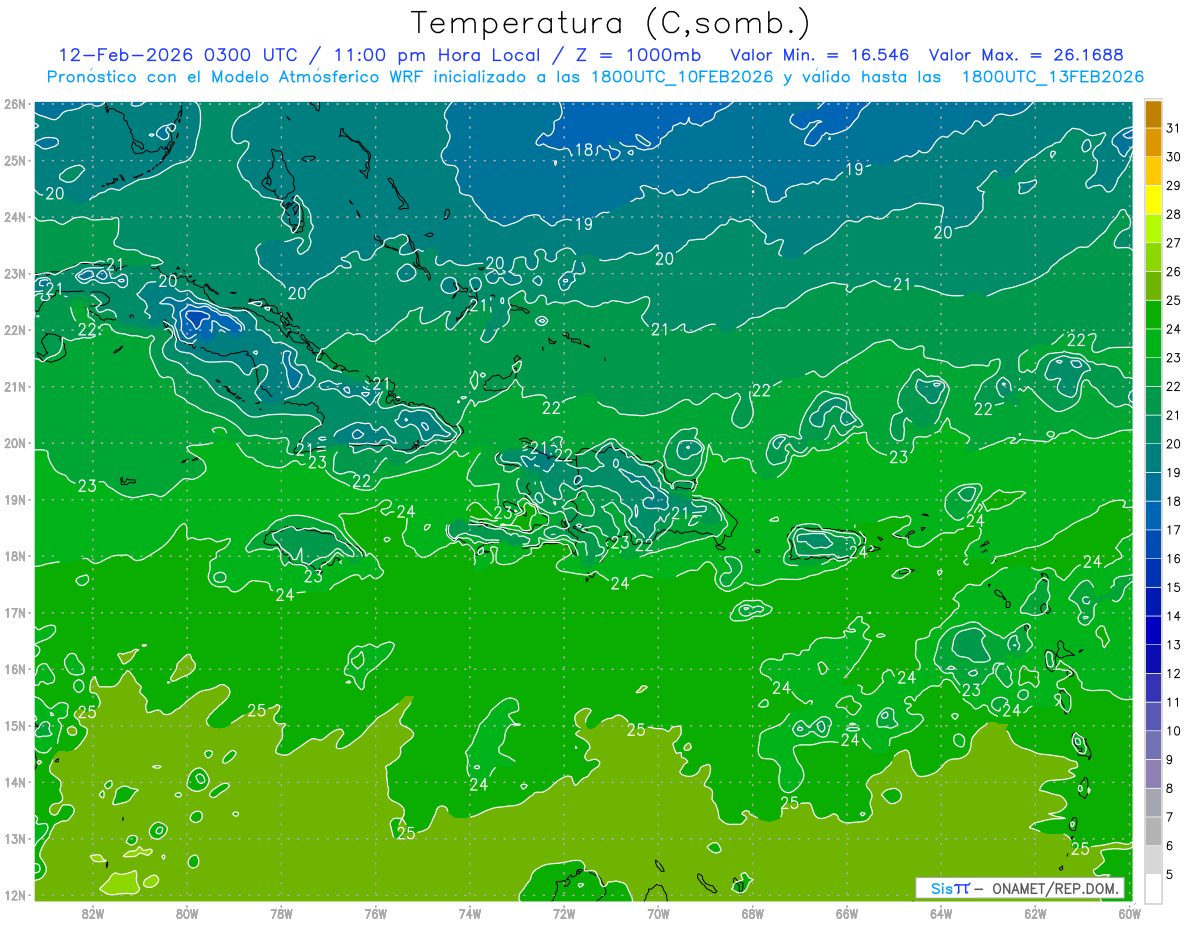Image resolution: width=1200 pixels, height=927 pixels.
Task: Click the 19N latitude axis label
Action: 14,500
